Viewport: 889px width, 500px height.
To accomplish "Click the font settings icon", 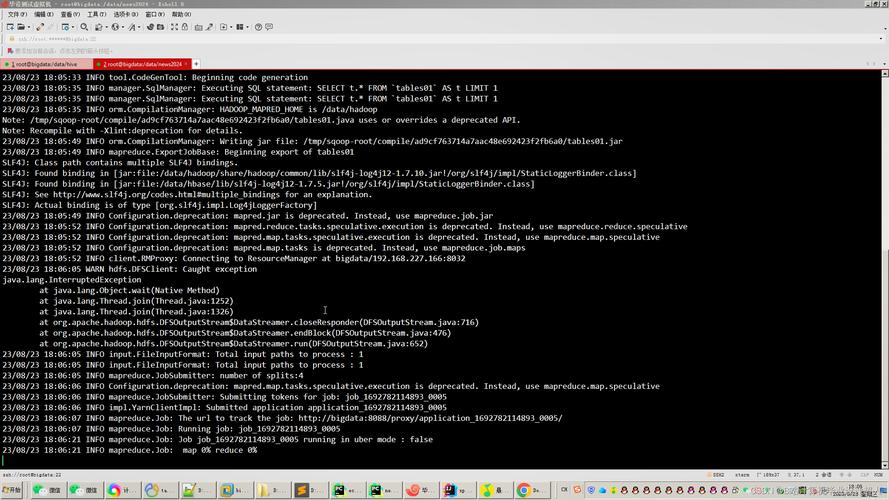I will 132,27.
